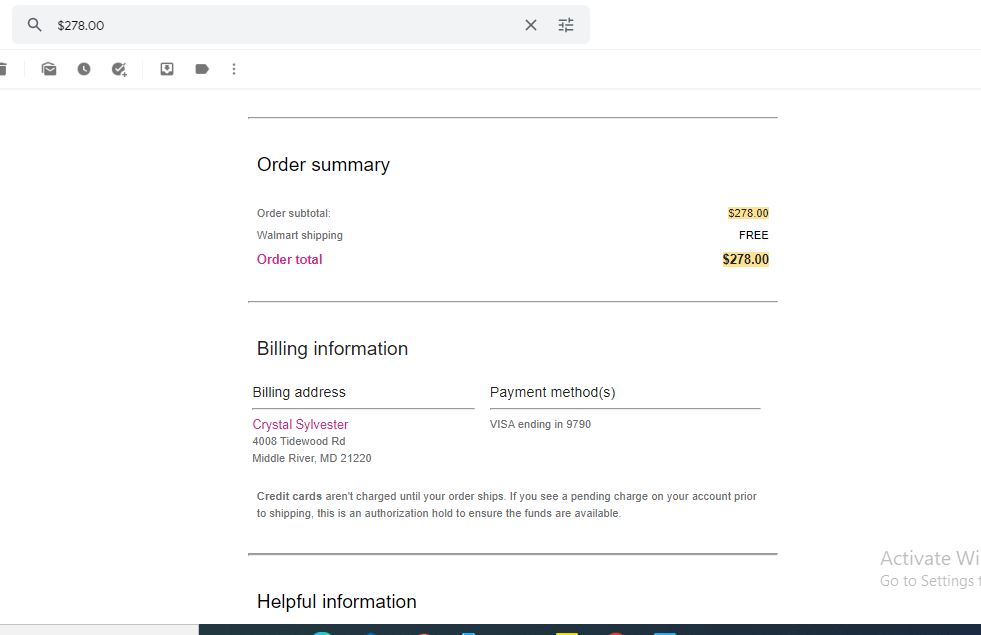The width and height of the screenshot is (981, 635).
Task: Move the email to inbox
Action: 167,69
